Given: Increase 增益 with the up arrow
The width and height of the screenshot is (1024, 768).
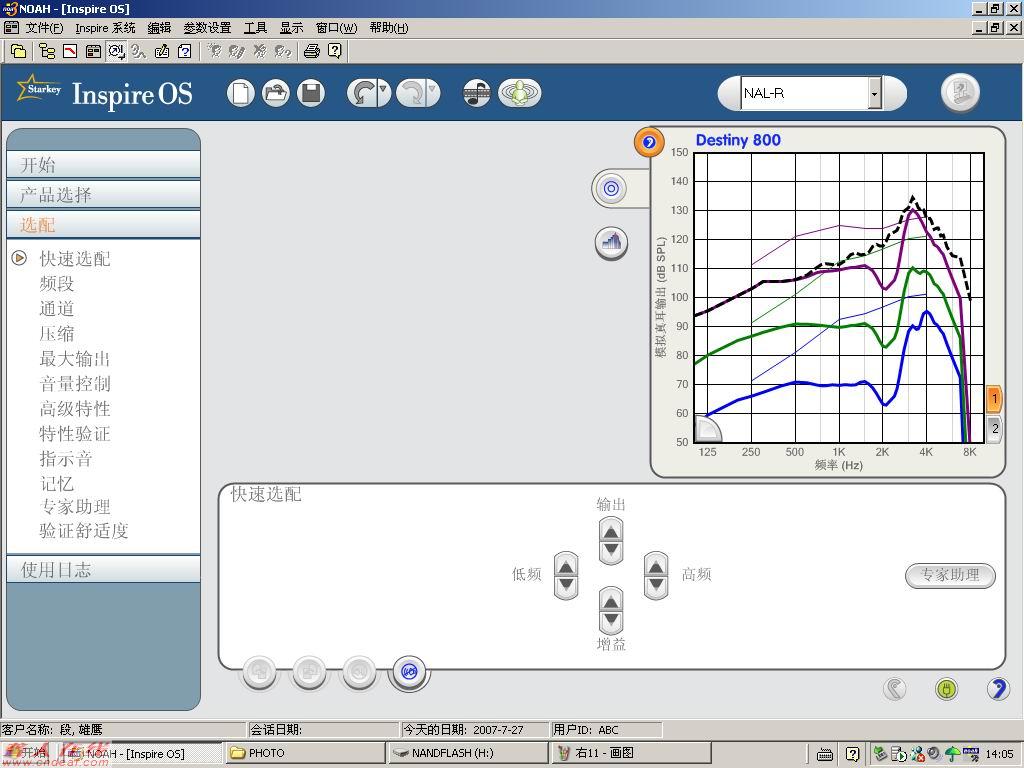Looking at the screenshot, I should (611, 601).
